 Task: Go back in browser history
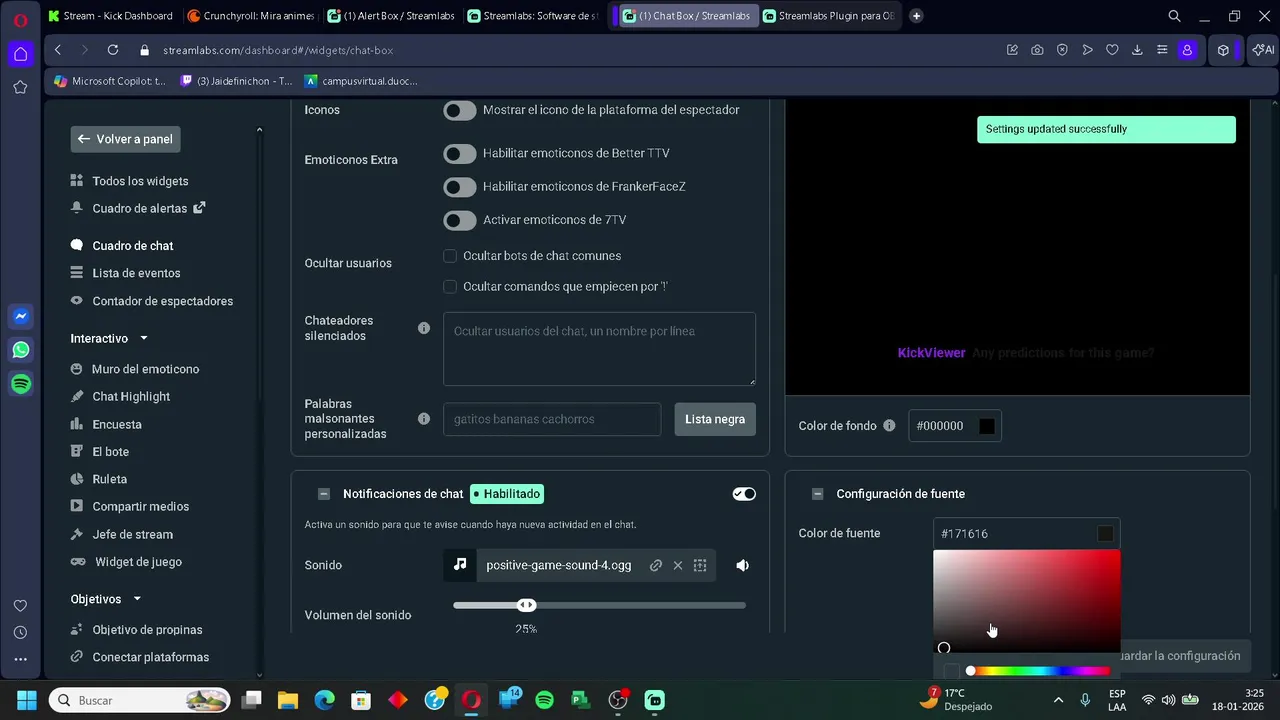coord(58,50)
